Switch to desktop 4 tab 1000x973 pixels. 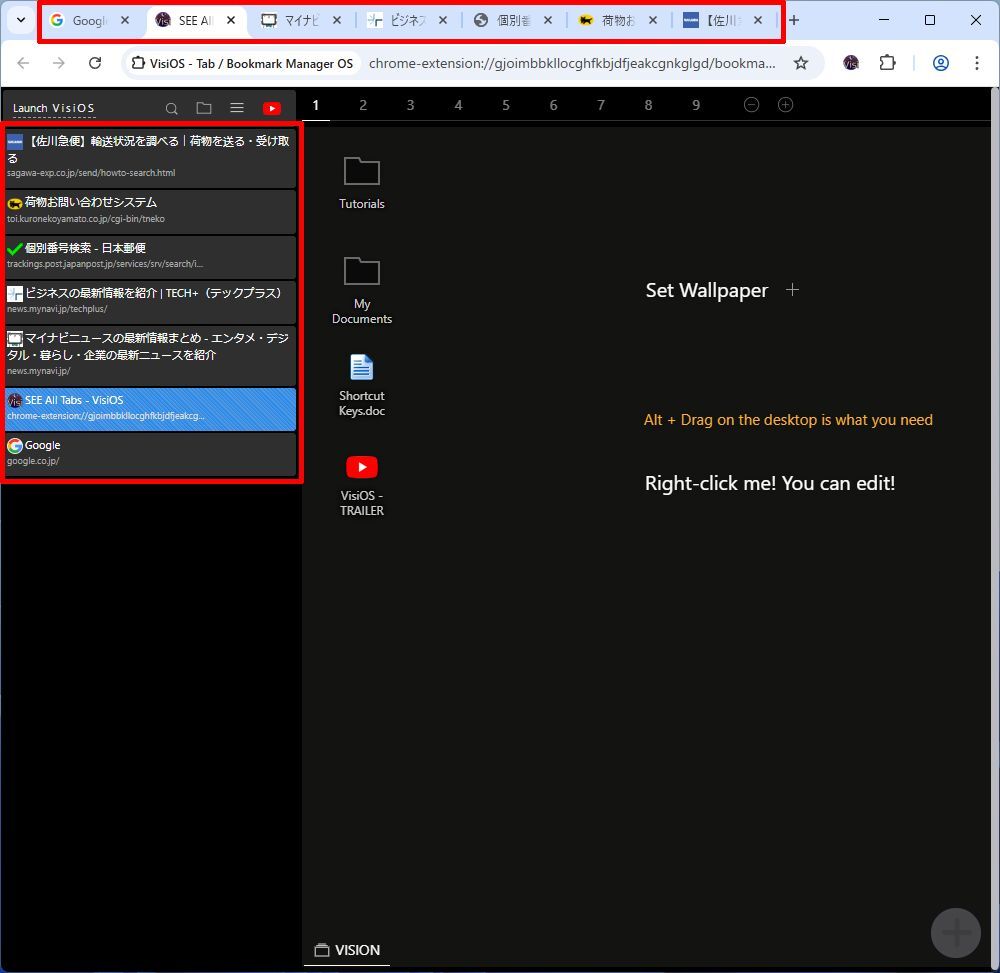pos(458,105)
